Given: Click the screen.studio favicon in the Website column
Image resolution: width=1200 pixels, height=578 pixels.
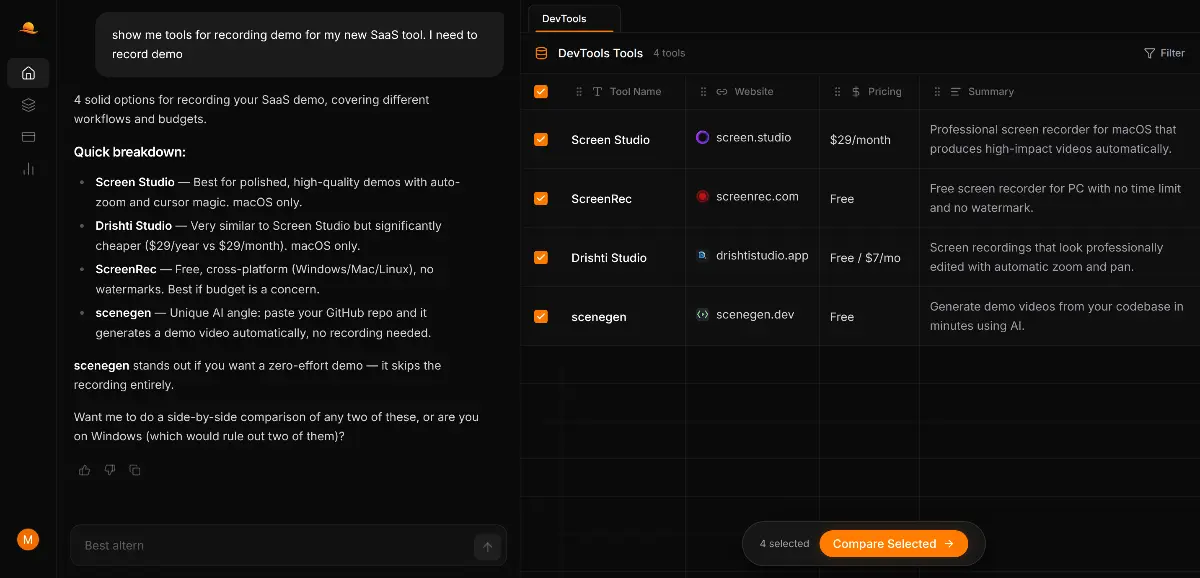Looking at the screenshot, I should [x=702, y=138].
